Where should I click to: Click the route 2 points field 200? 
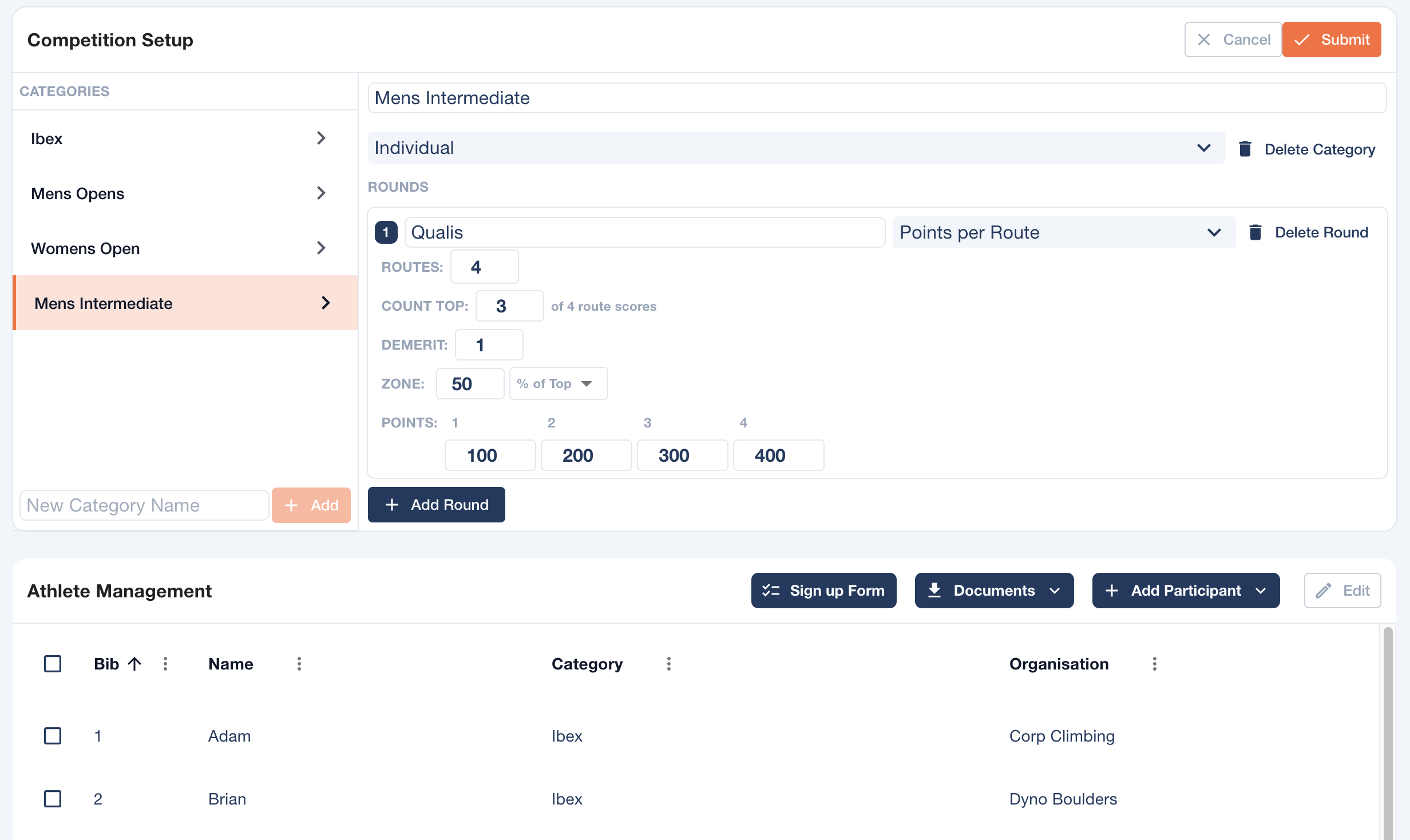587,455
